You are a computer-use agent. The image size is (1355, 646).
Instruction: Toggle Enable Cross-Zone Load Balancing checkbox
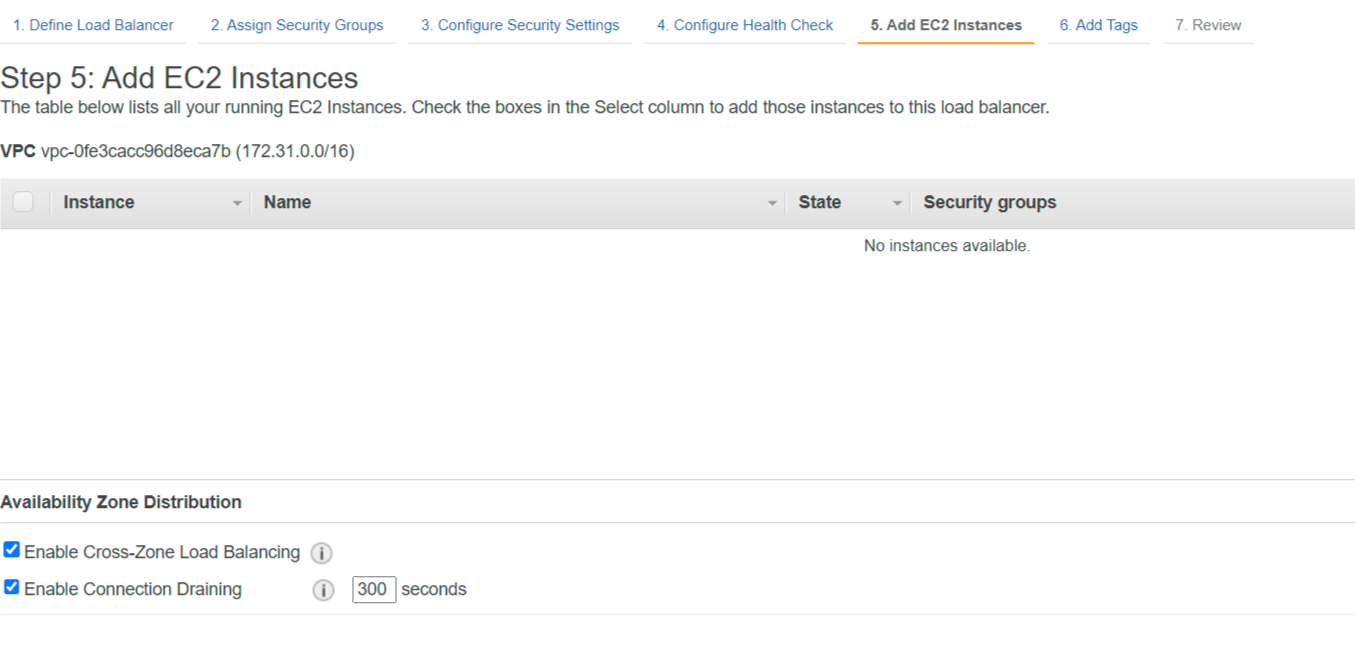coord(12,550)
